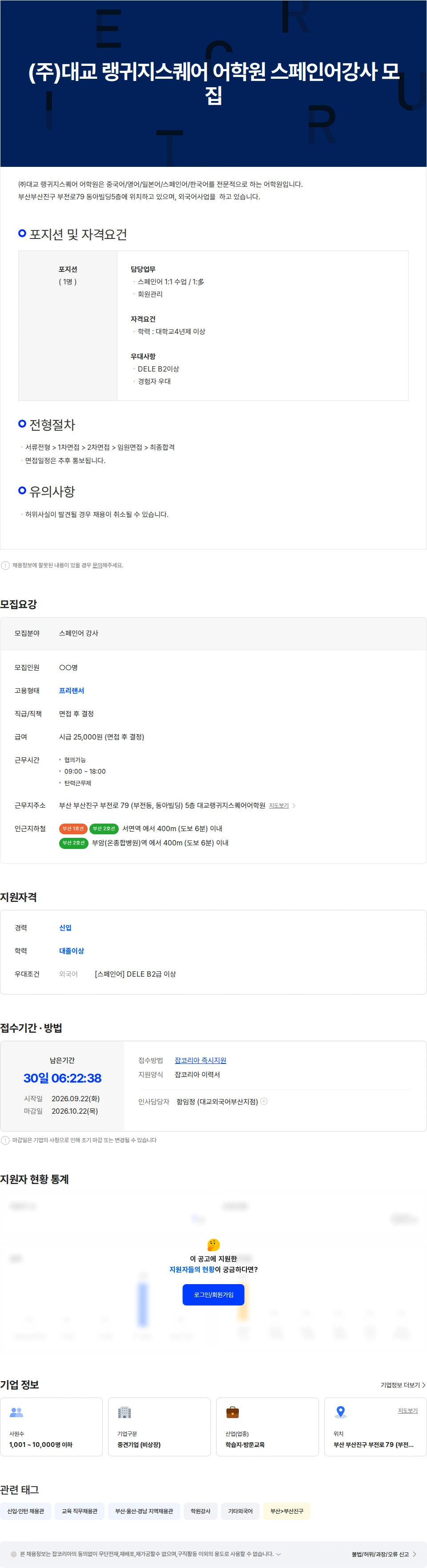Image resolution: width=427 pixels, height=1568 pixels.
Task: Click the 스페인어 강사 recruitment field text
Action: (x=78, y=633)
